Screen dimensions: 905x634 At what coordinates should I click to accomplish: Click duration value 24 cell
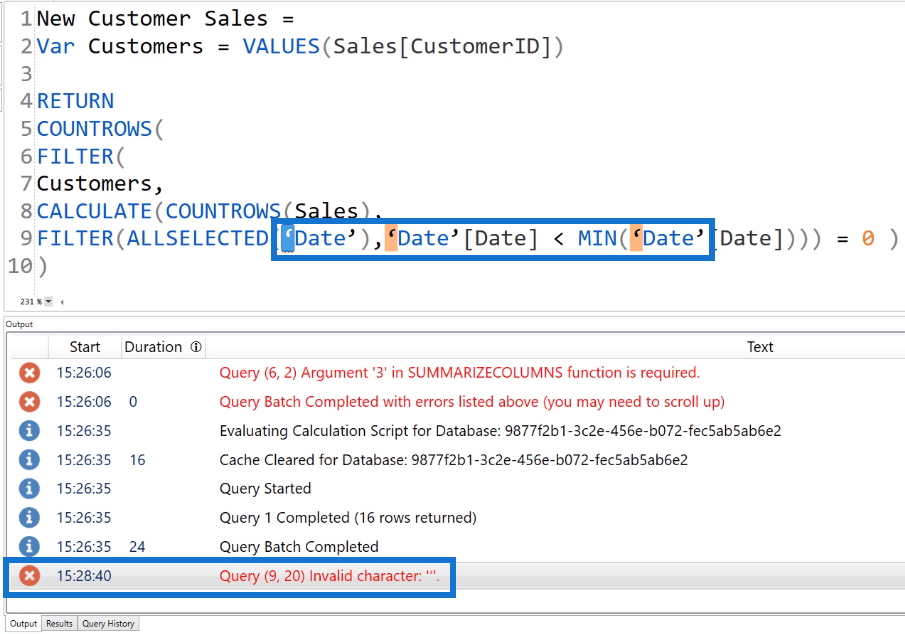pyautogui.click(x=137, y=546)
